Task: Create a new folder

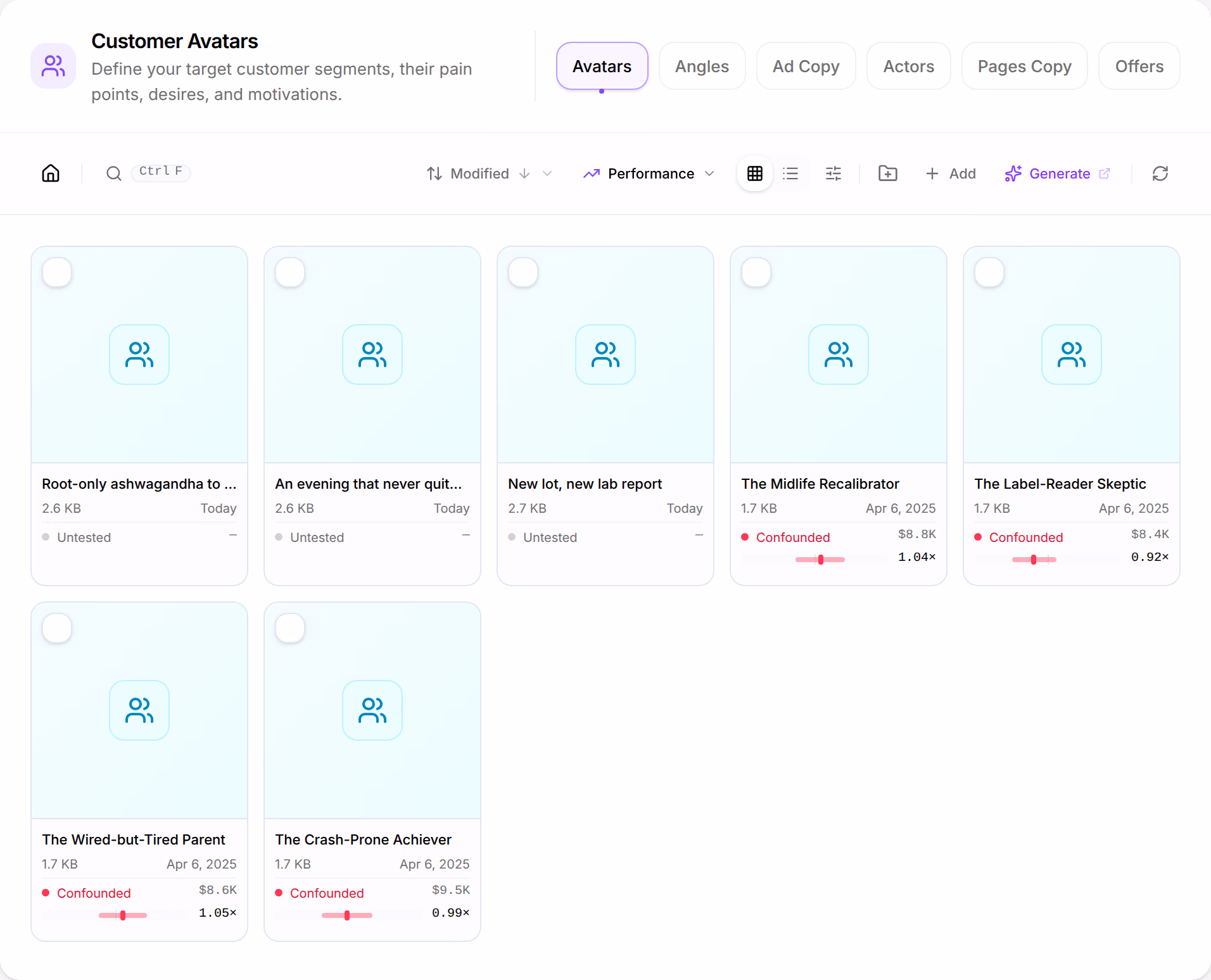Action: [x=888, y=173]
